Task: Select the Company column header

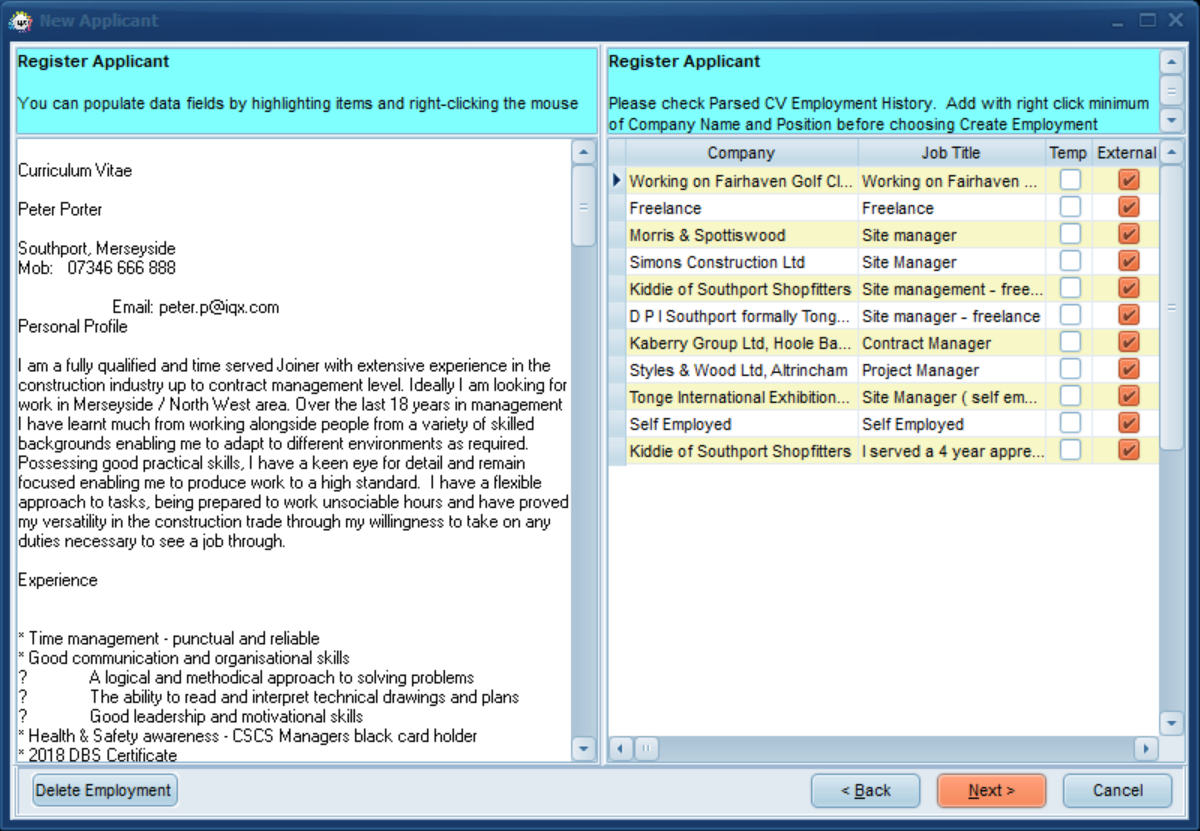Action: 741,153
